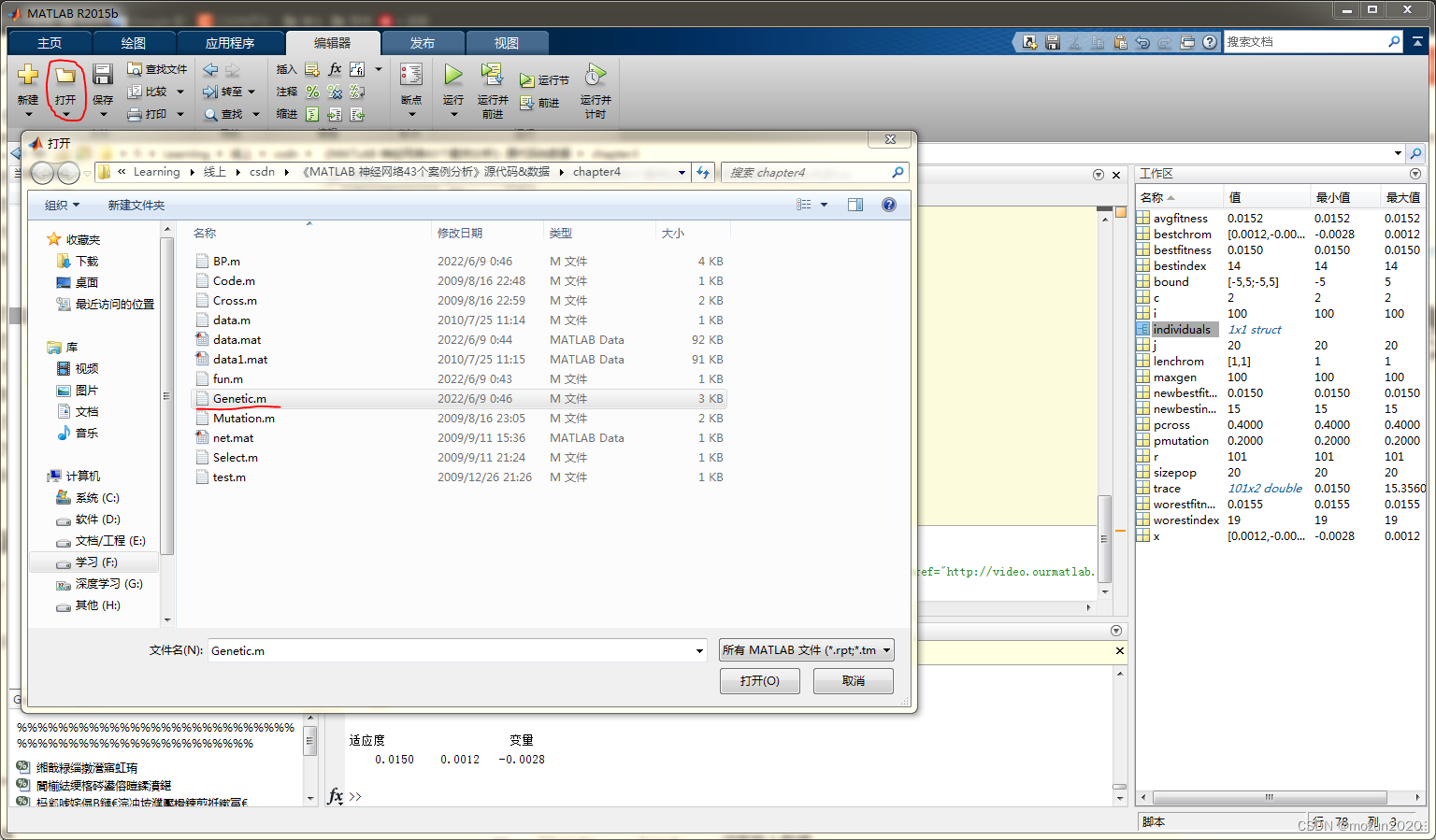
Task: Sort files by the 修改日期 column header
Action: point(486,233)
